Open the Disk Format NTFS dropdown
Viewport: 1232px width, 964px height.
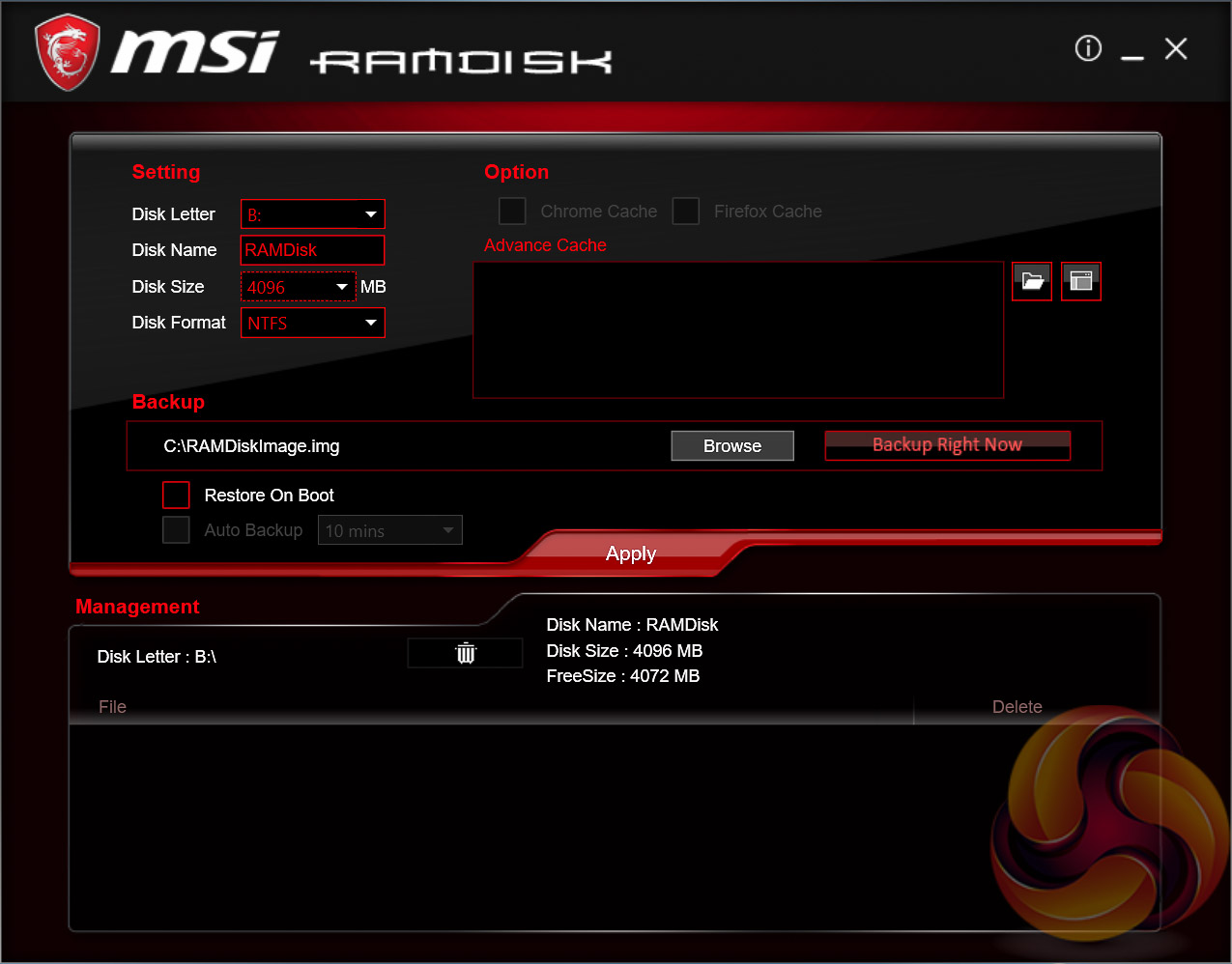(313, 323)
